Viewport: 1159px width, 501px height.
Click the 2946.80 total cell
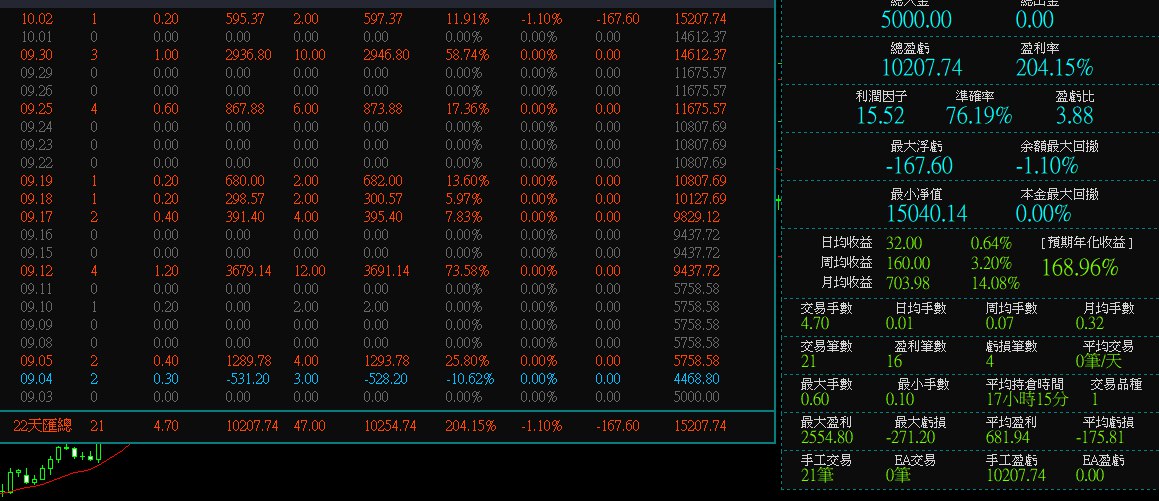387,55
